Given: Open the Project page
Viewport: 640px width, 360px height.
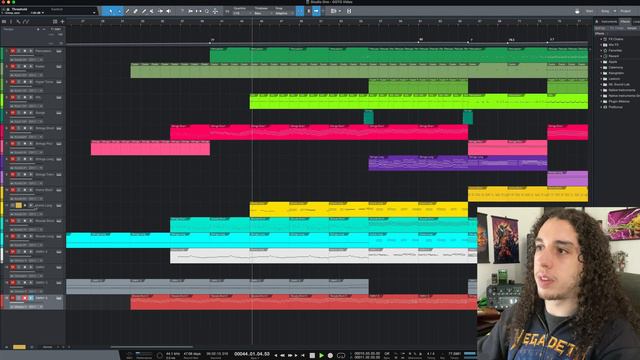Looking at the screenshot, I should [625, 11].
